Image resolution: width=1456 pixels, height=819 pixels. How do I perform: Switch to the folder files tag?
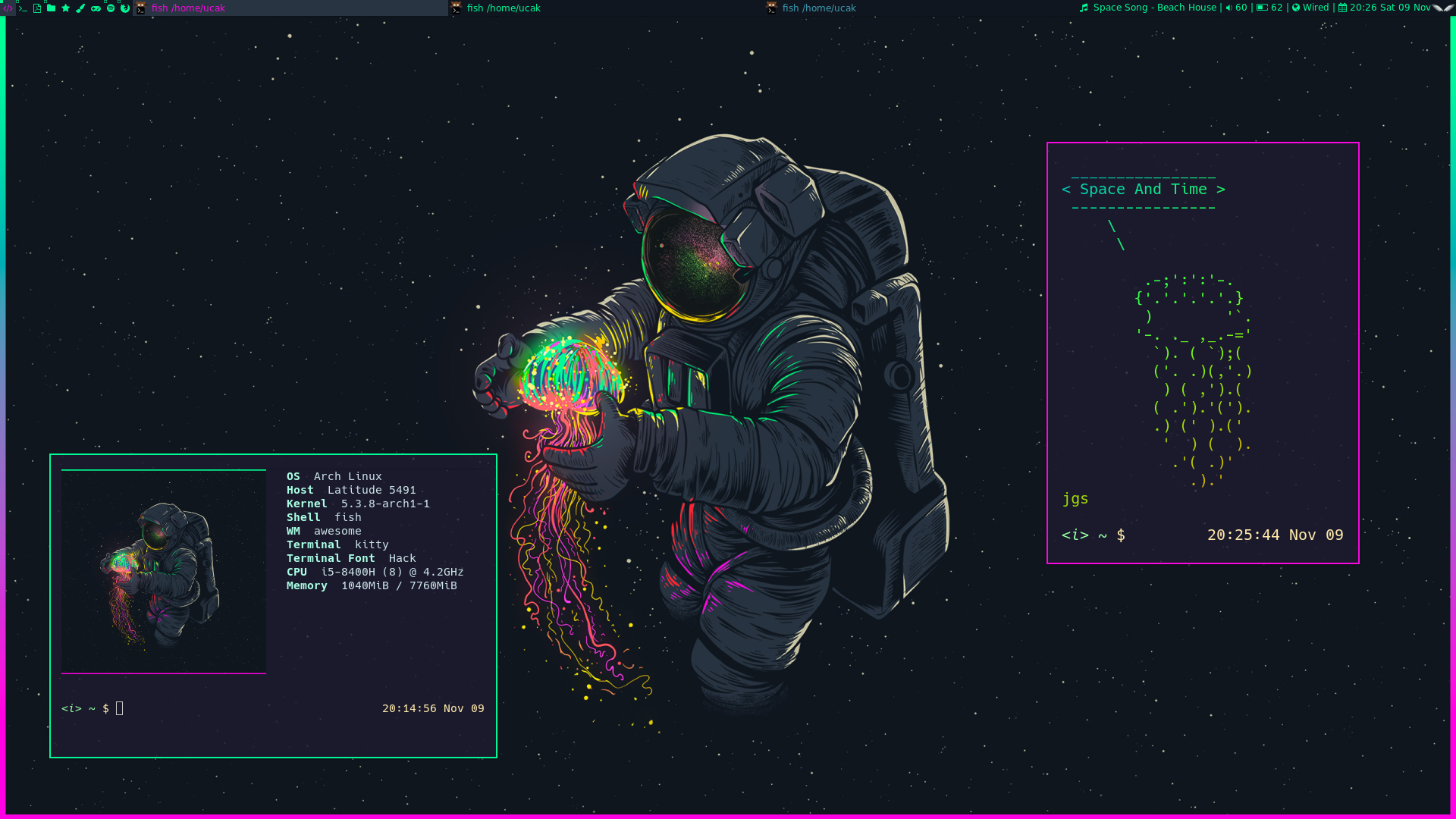pyautogui.click(x=52, y=8)
